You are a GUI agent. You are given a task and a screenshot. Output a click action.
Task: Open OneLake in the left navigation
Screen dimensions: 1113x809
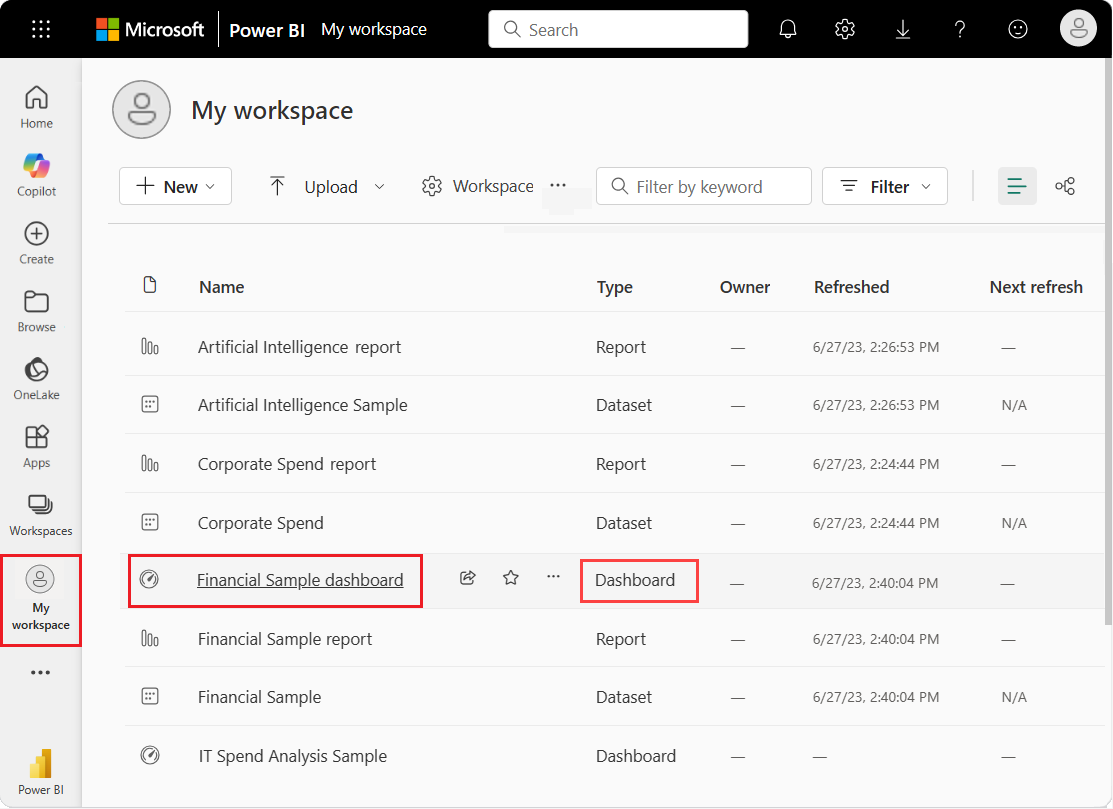pyautogui.click(x=37, y=378)
